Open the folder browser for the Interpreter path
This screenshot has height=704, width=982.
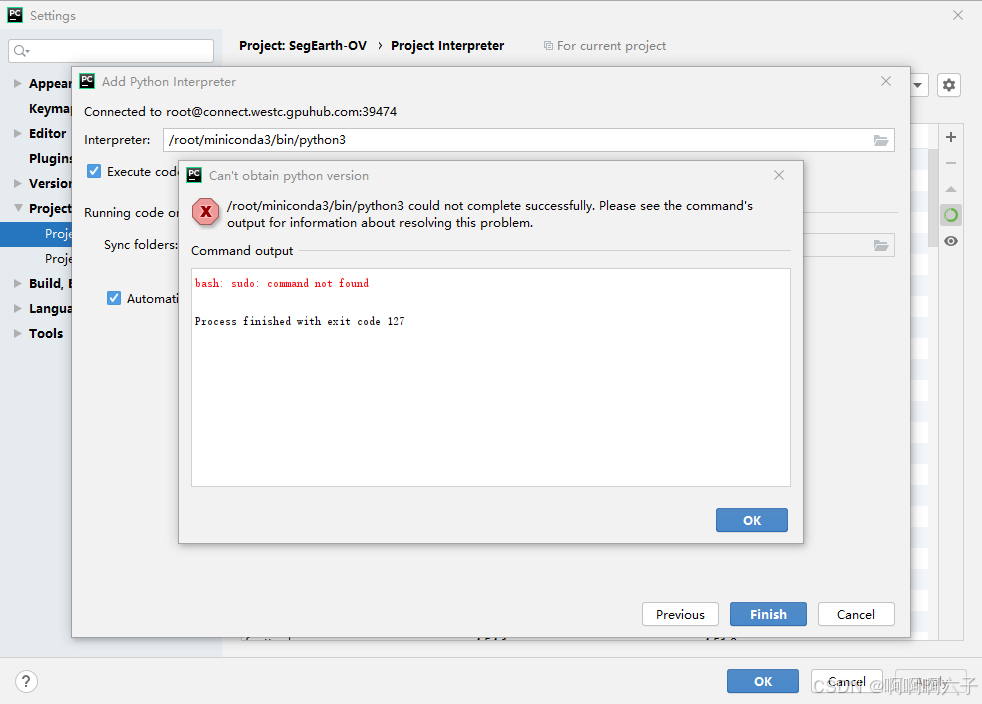[880, 140]
